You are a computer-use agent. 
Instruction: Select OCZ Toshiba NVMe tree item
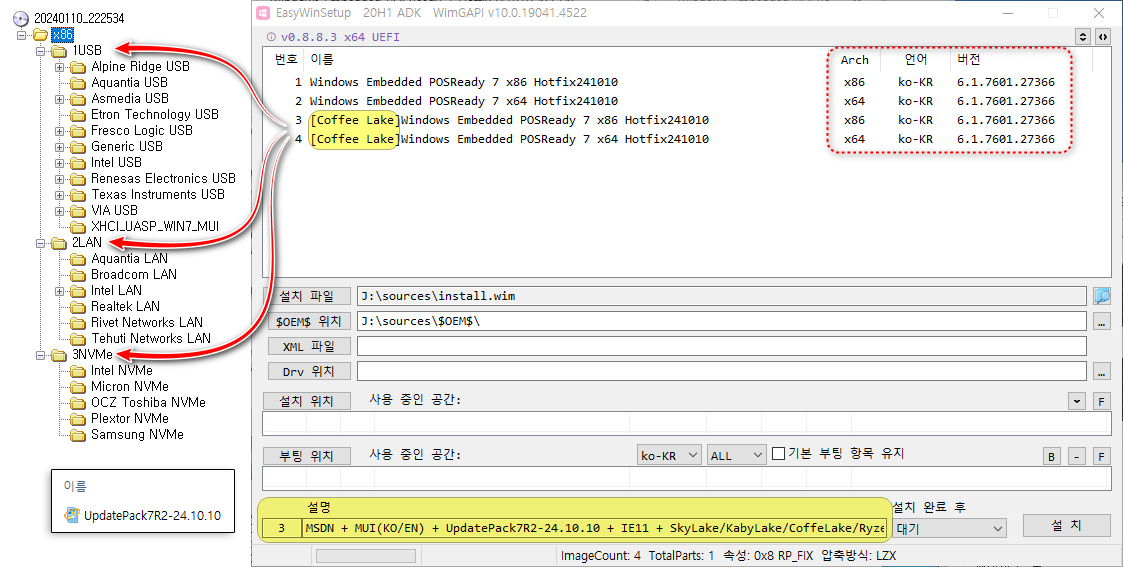148,403
